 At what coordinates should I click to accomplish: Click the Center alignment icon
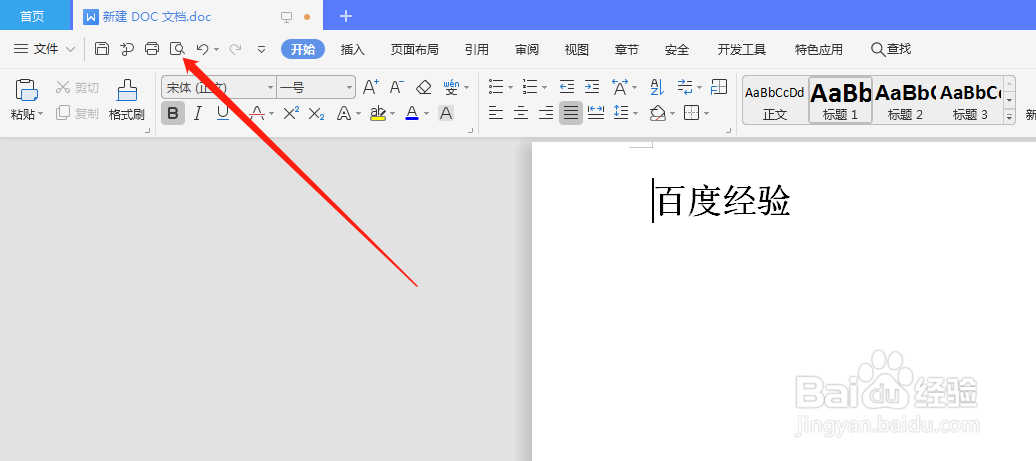pyautogui.click(x=521, y=114)
